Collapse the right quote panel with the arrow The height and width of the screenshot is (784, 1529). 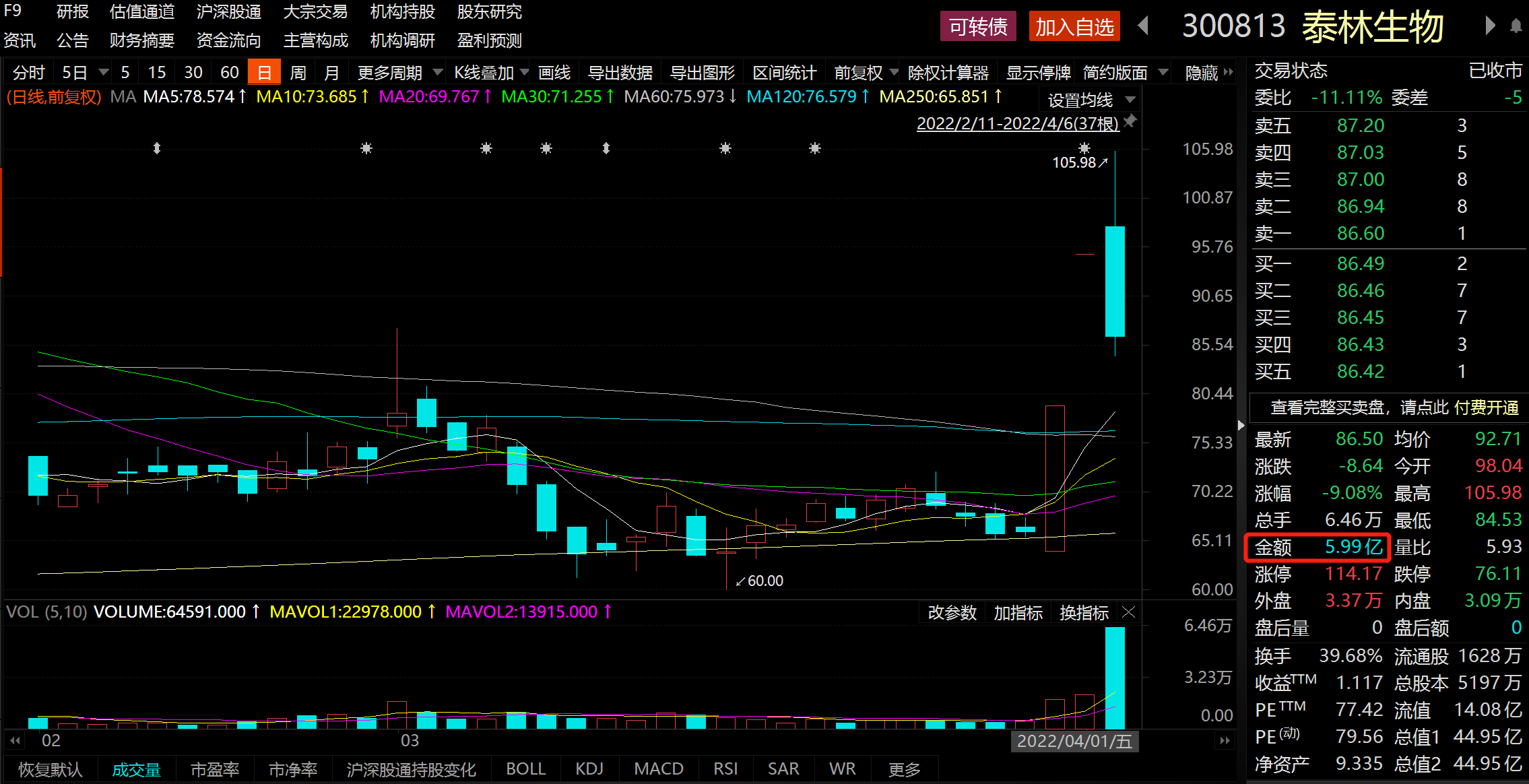coord(1241,425)
